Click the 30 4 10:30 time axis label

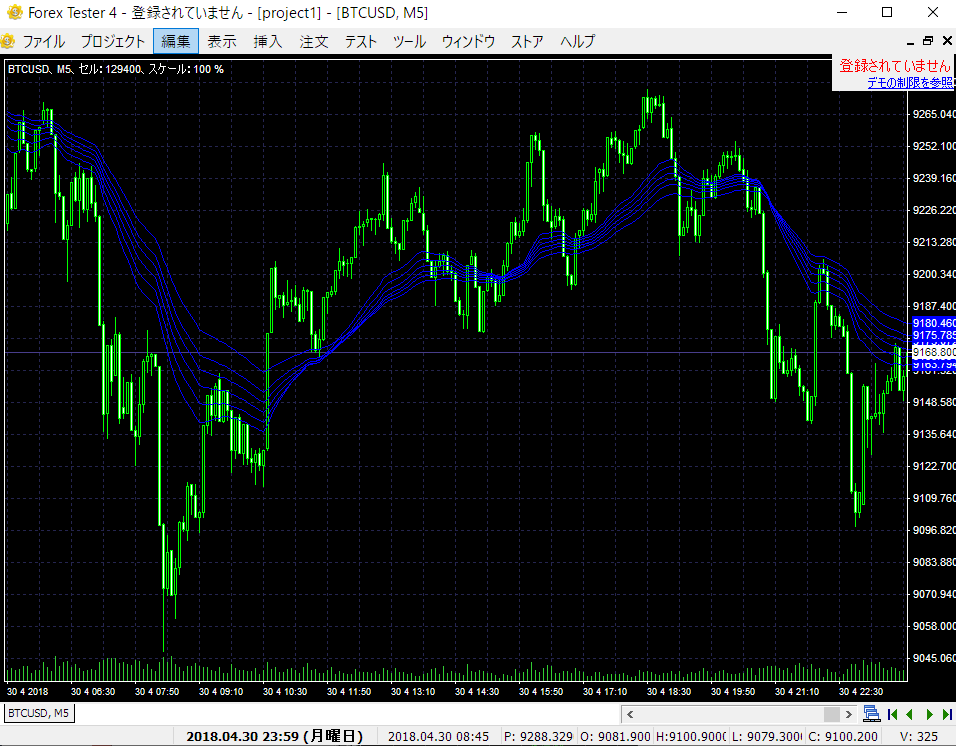[285, 692]
